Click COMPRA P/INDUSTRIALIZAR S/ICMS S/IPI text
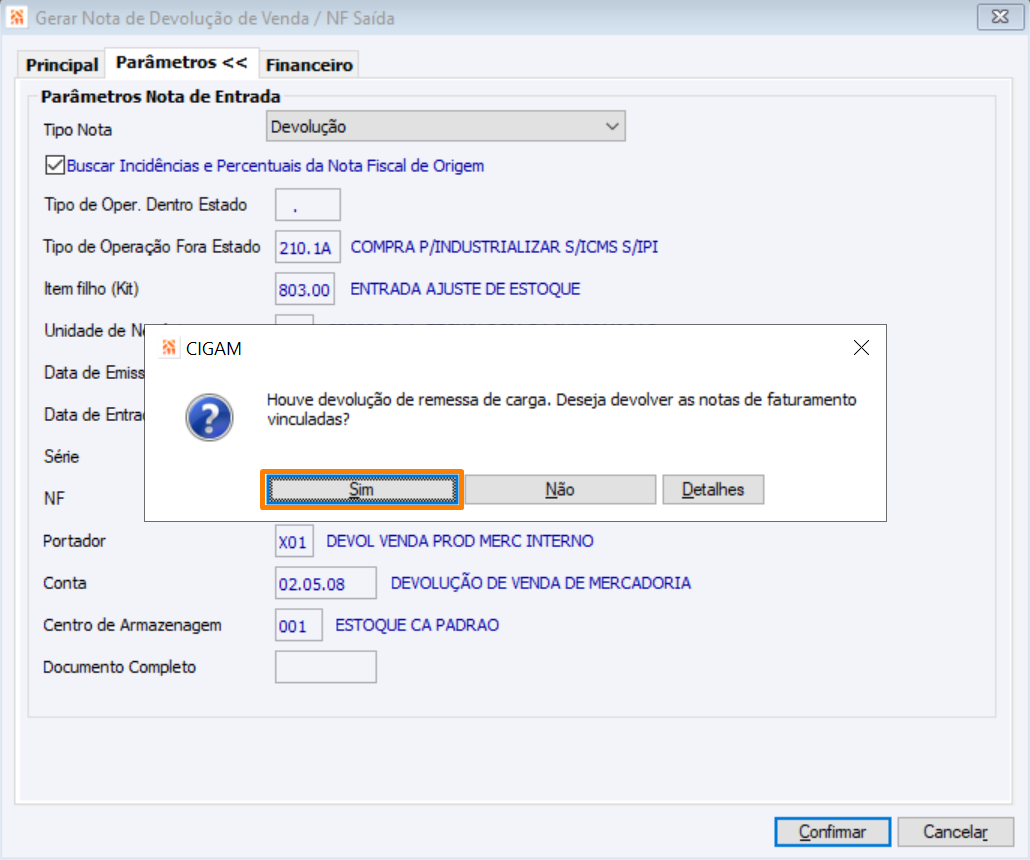 click(504, 247)
